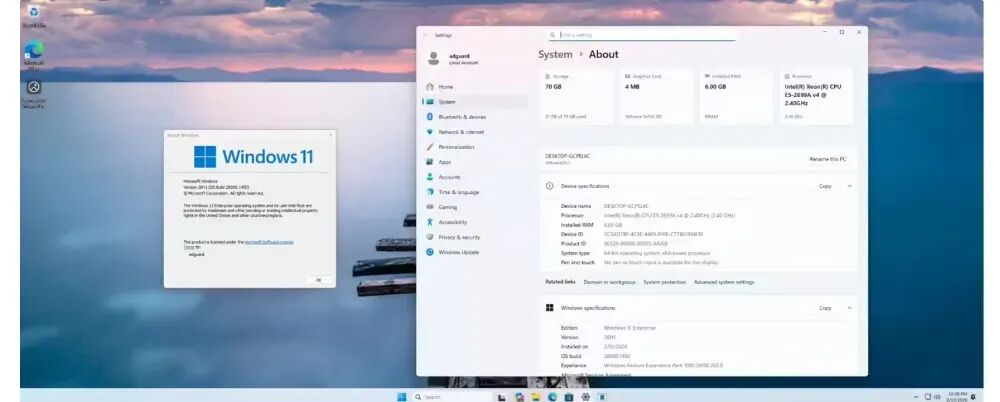This screenshot has width=1000, height=402.
Task: Select the Recycle Bin desktop icon
Action: click(x=33, y=15)
